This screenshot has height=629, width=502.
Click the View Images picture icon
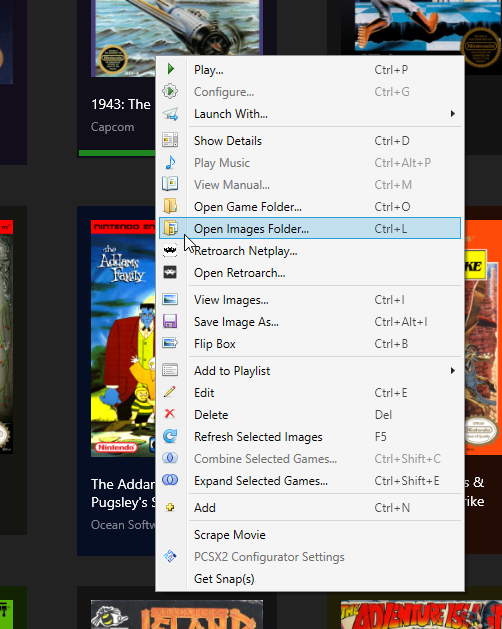[170, 299]
